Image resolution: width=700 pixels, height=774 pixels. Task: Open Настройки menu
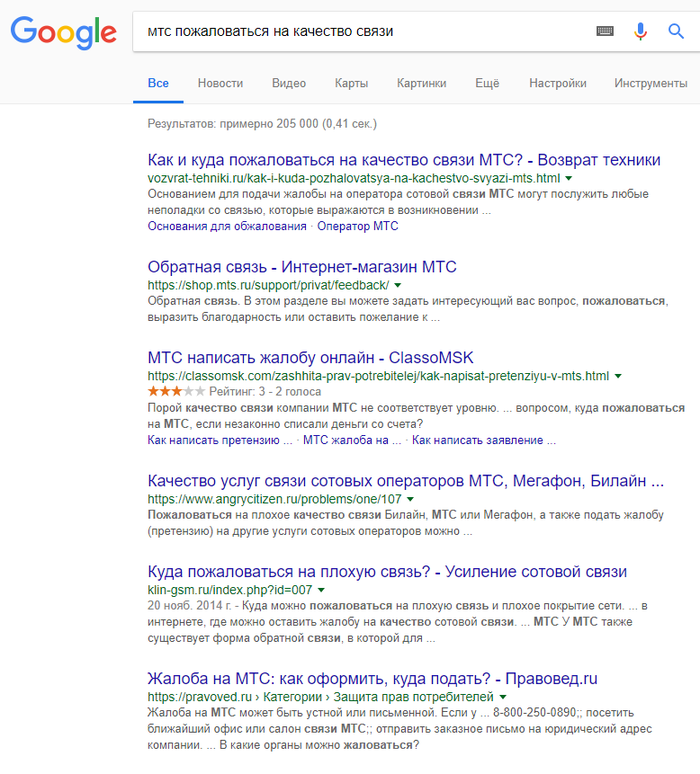coord(558,83)
